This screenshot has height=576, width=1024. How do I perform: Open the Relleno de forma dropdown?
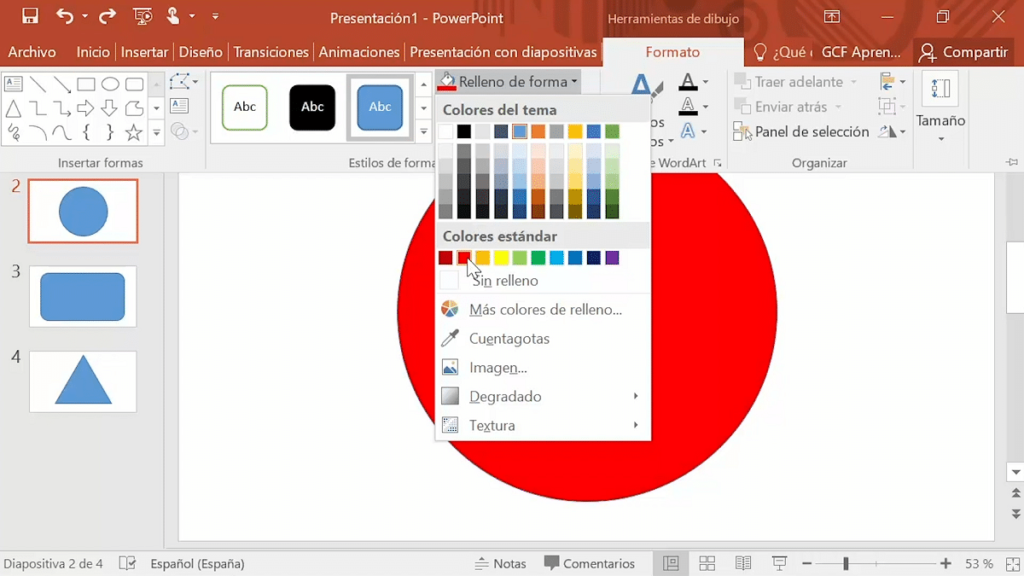point(508,82)
